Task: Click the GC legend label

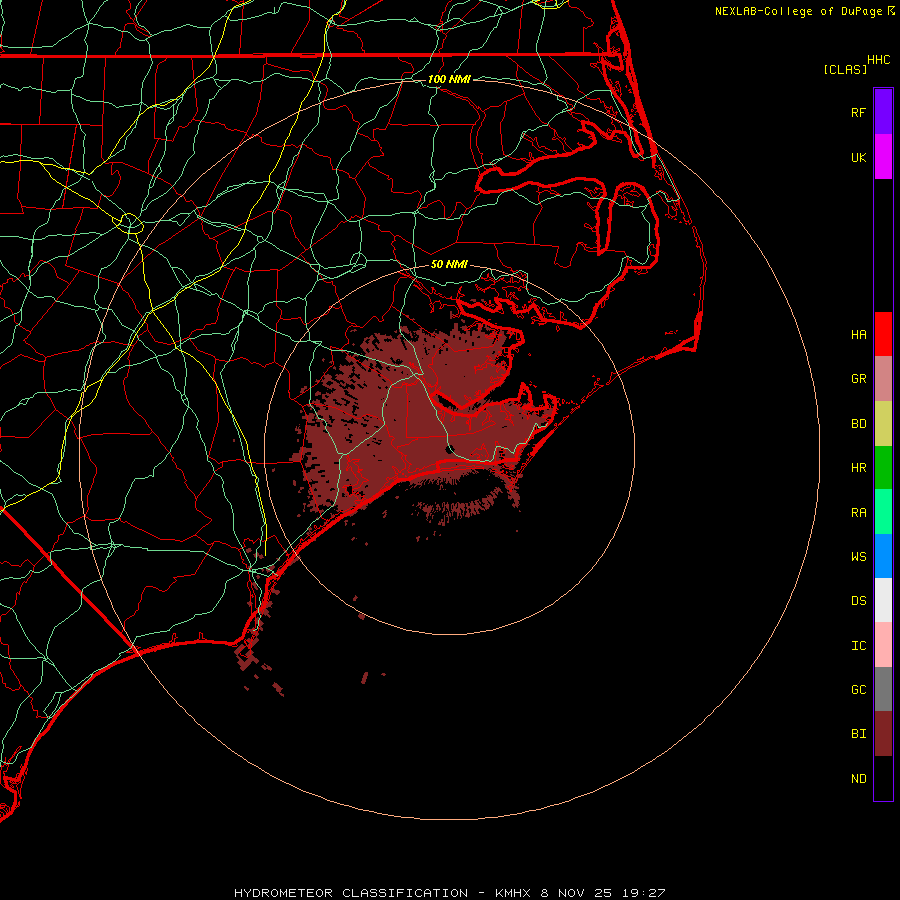Action: click(x=859, y=690)
